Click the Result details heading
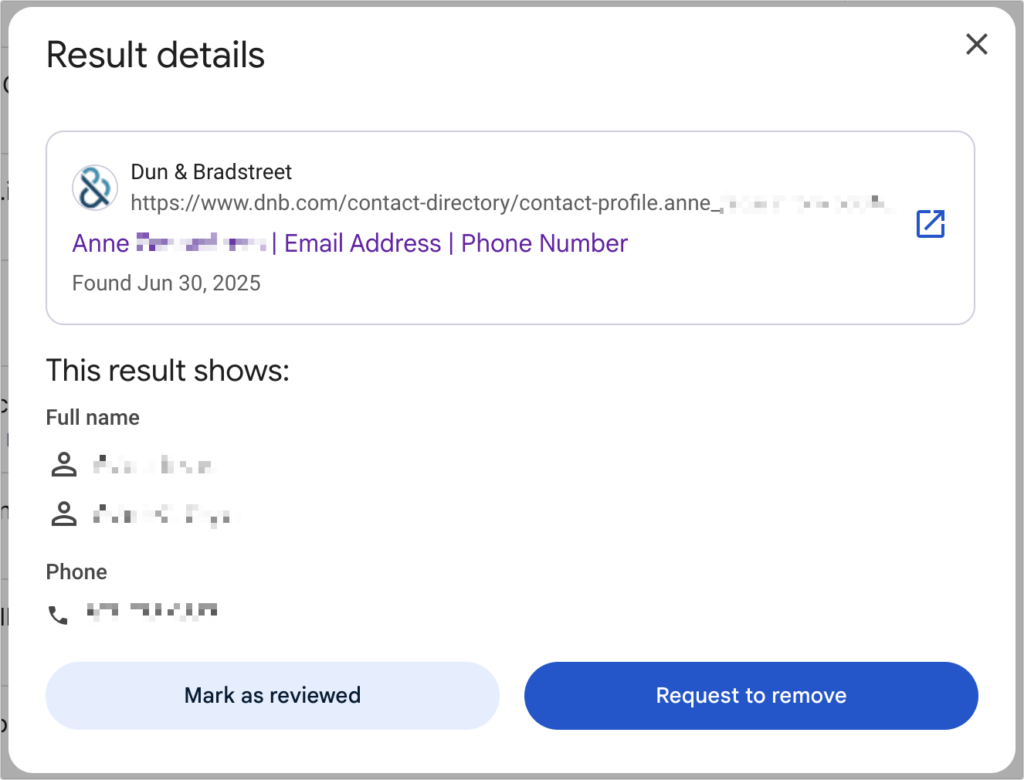 155,55
